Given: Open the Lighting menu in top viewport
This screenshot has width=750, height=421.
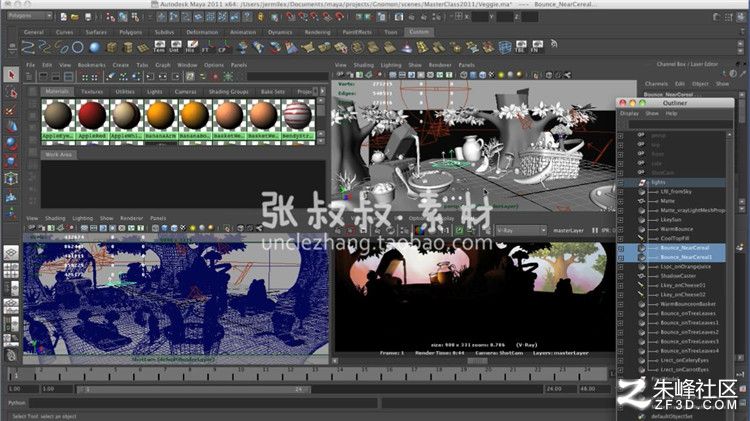Looking at the screenshot, I should tap(391, 65).
